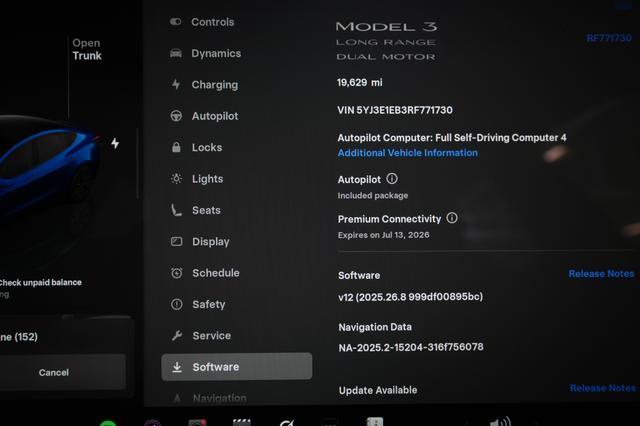Open Release Notes beside Update Available

click(603, 388)
